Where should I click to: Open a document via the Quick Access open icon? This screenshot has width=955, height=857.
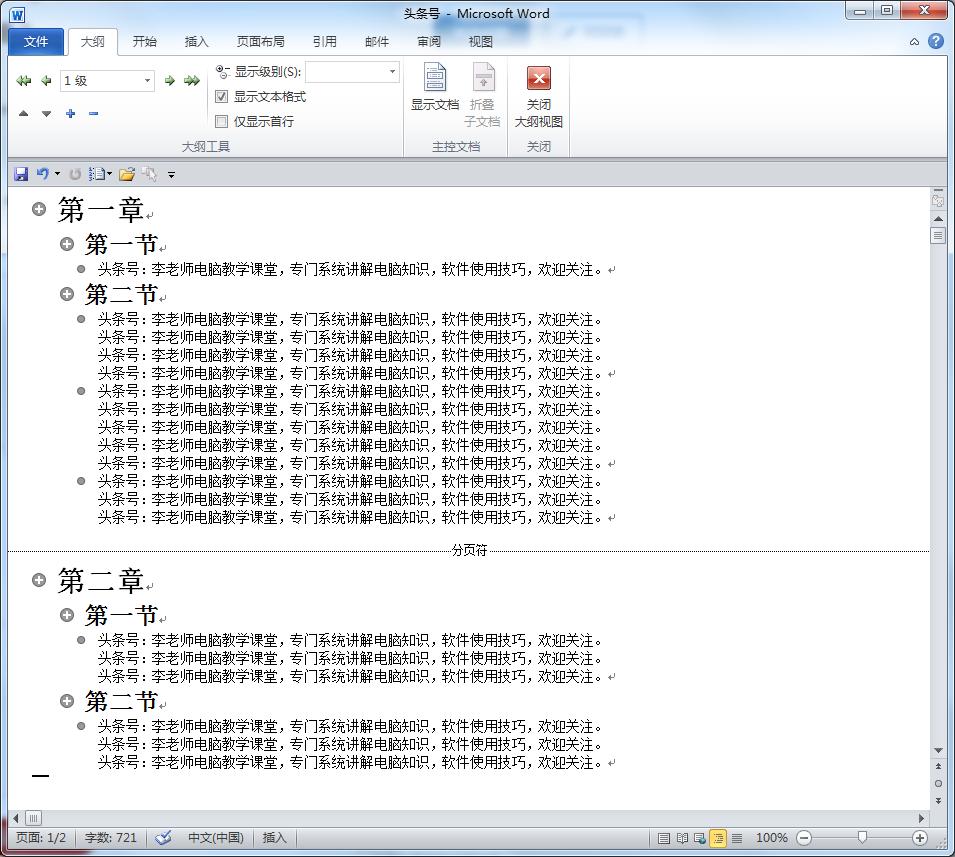tap(128, 173)
